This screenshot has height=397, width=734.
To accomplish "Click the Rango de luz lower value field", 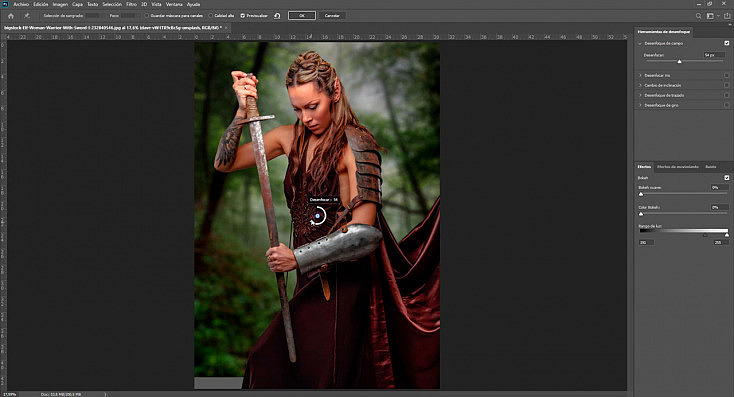I will (646, 243).
